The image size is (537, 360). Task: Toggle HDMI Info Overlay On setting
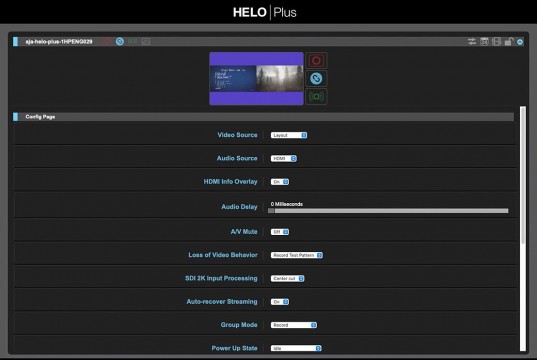[280, 182]
